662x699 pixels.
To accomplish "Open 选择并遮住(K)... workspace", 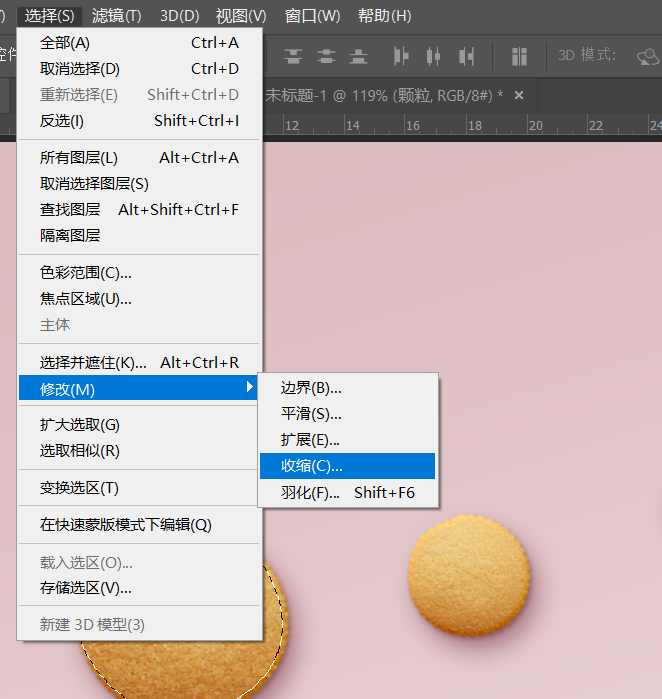I will pos(139,363).
